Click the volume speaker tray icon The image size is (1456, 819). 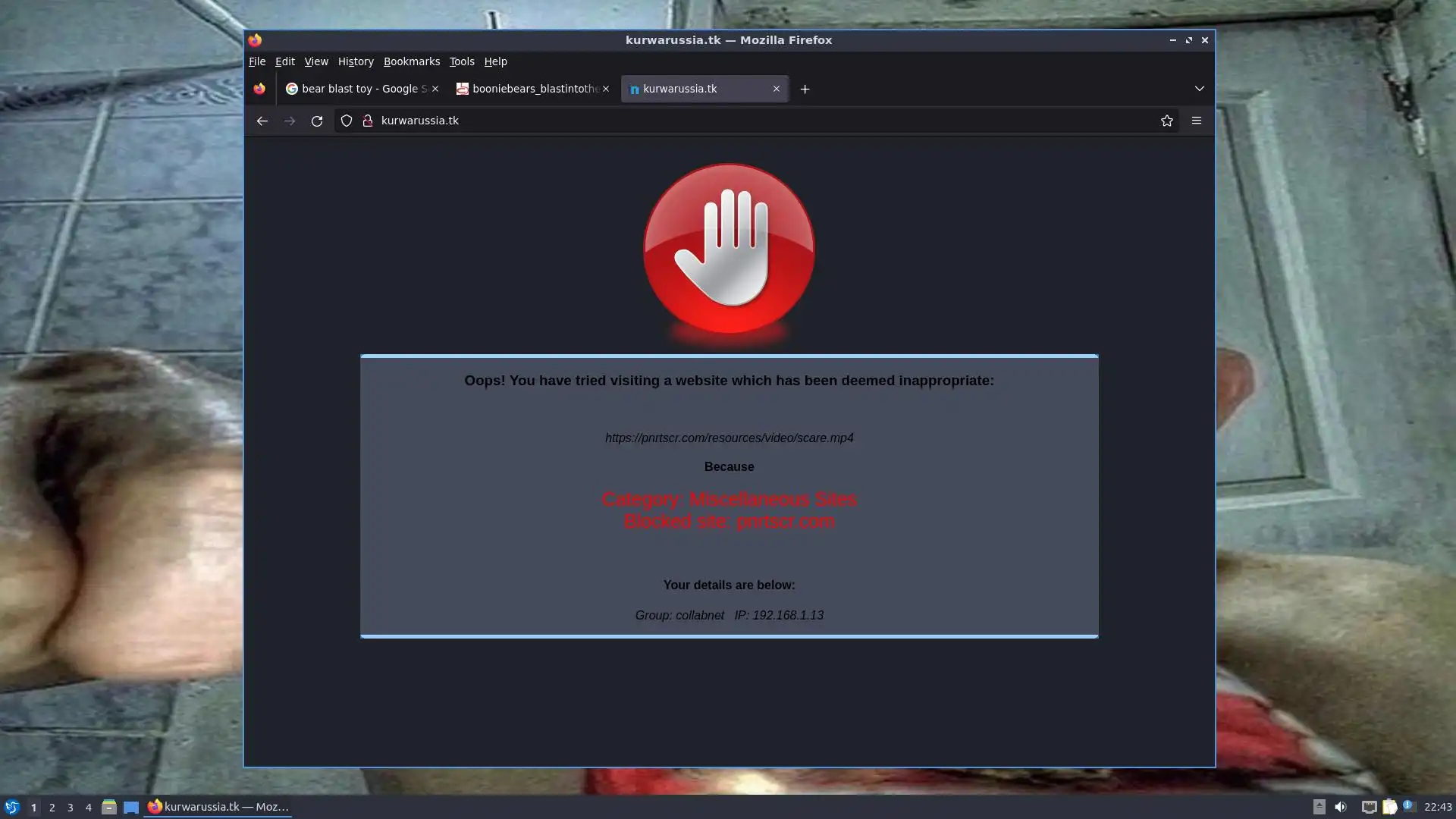(x=1340, y=807)
